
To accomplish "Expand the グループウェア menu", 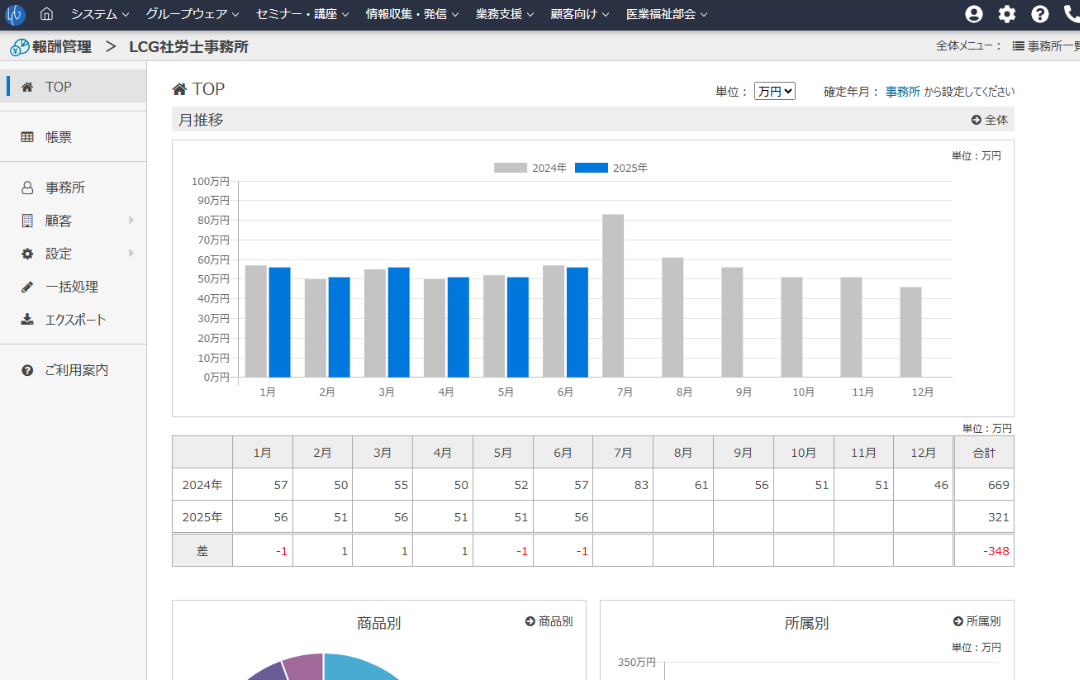I will coord(192,14).
